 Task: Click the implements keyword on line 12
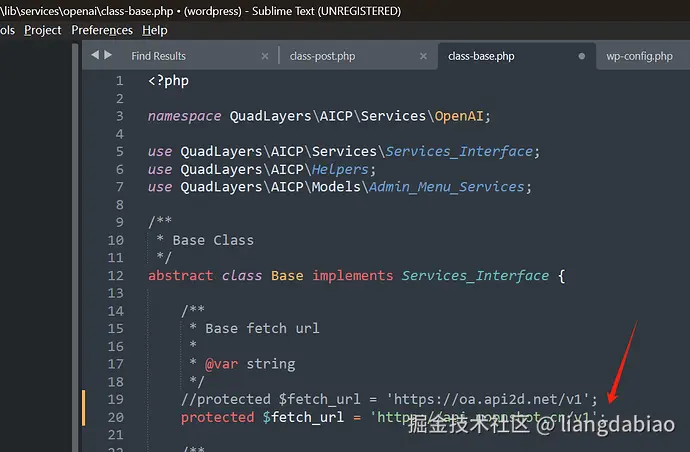[x=352, y=276]
